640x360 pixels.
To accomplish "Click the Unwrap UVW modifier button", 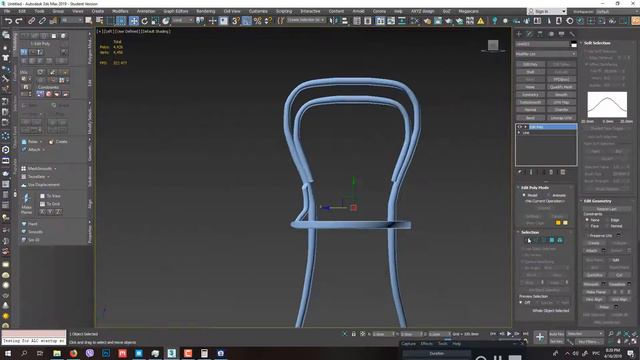I will pyautogui.click(x=561, y=118).
